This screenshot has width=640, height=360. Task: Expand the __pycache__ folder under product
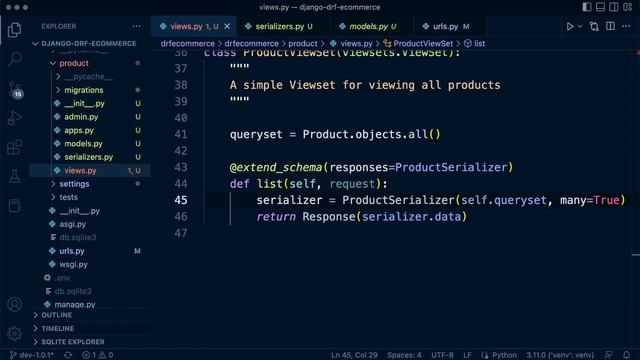tap(89, 77)
